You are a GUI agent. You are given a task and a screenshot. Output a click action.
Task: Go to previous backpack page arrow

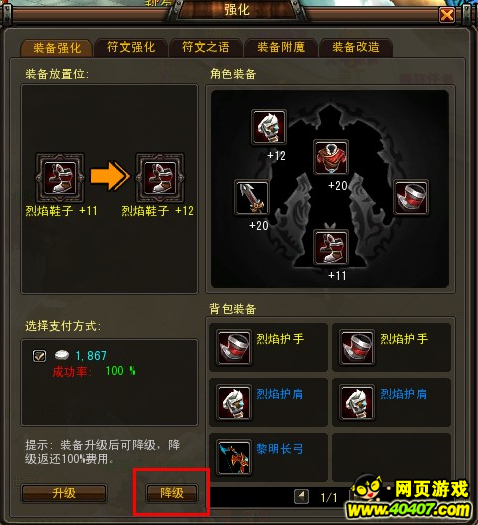(x=301, y=497)
